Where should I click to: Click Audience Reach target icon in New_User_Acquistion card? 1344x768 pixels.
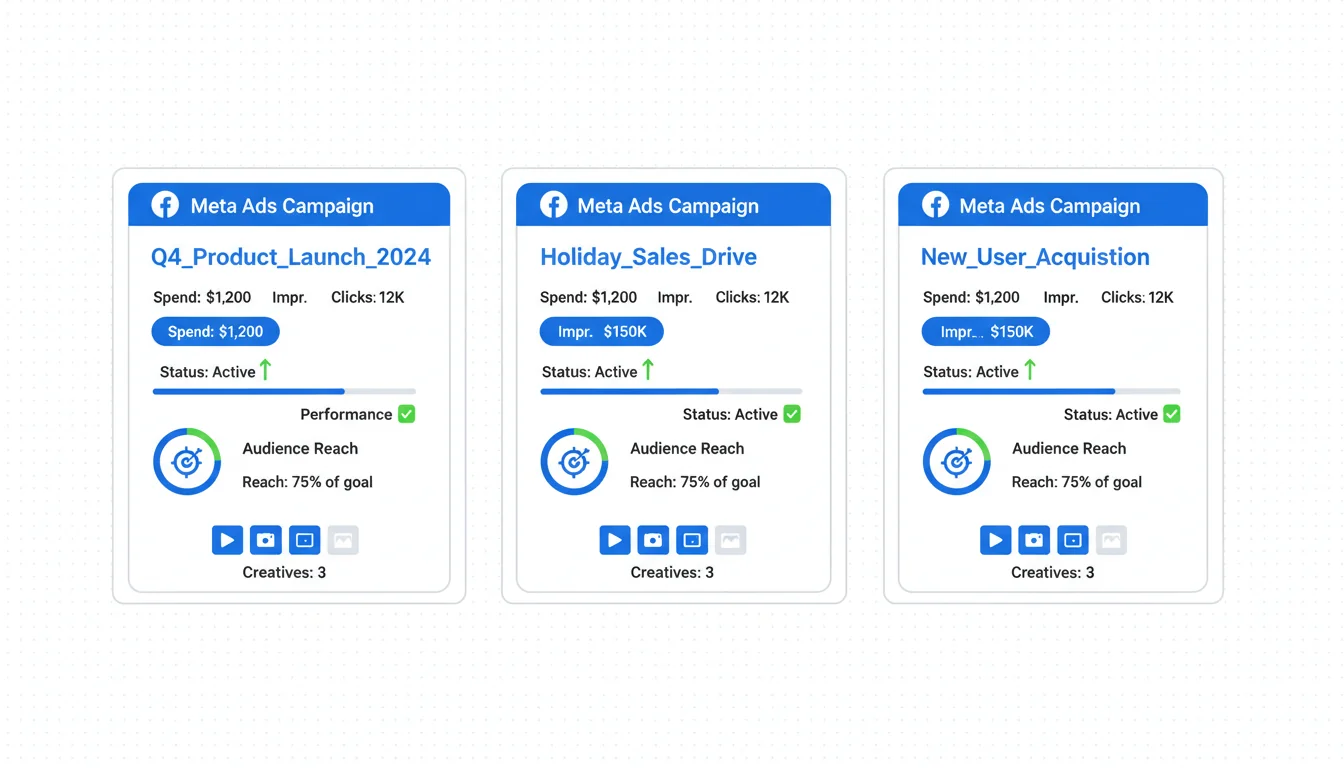point(956,462)
